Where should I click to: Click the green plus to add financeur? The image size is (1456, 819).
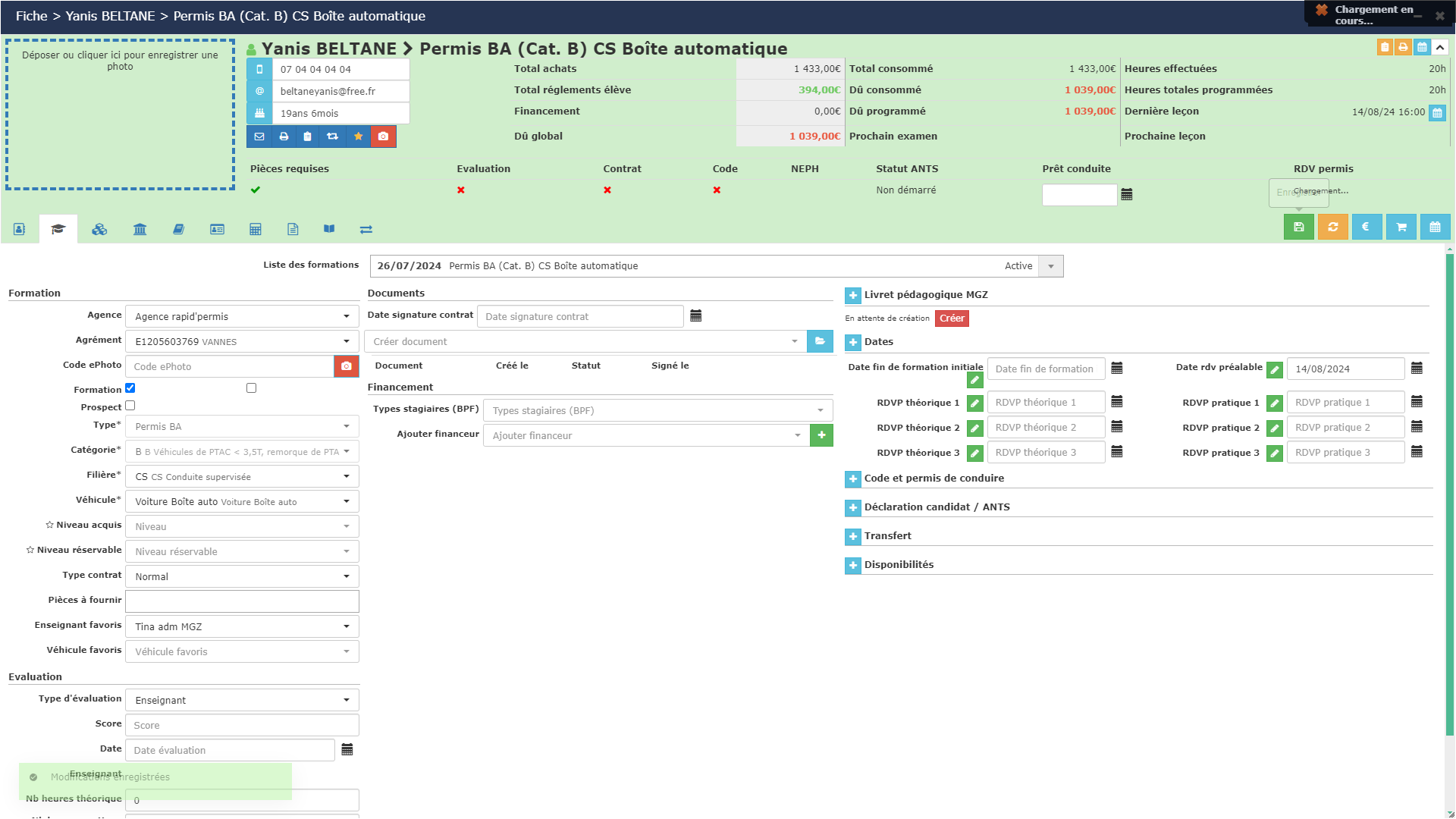tap(821, 435)
